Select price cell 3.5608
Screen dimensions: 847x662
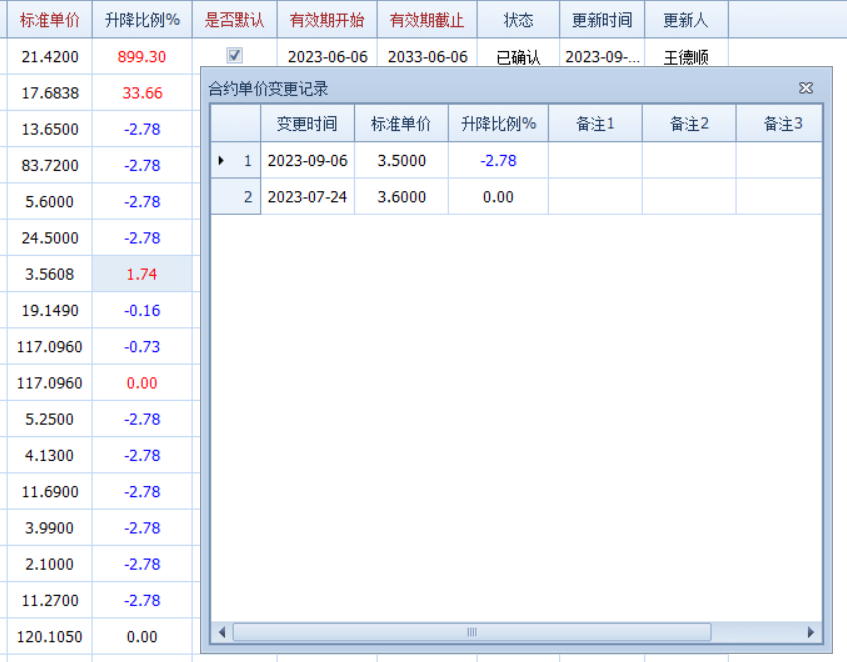click(49, 274)
